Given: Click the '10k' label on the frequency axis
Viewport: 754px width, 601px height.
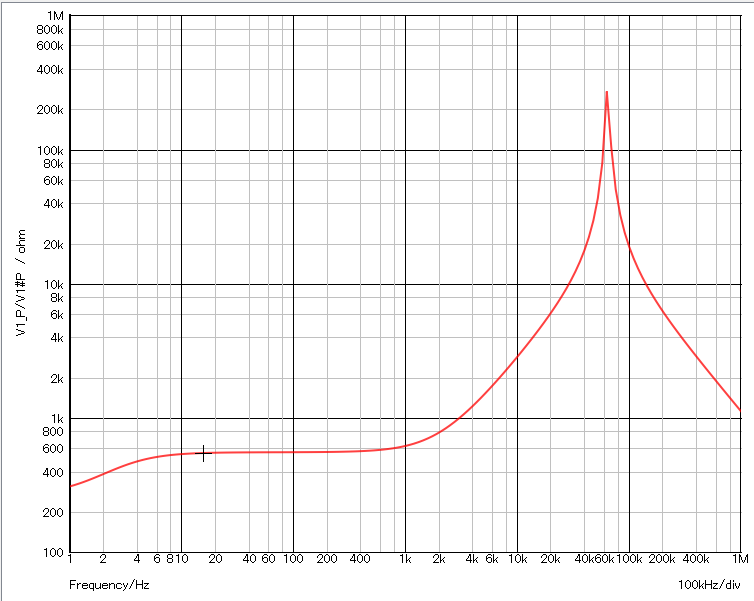Looking at the screenshot, I should [x=518, y=559].
